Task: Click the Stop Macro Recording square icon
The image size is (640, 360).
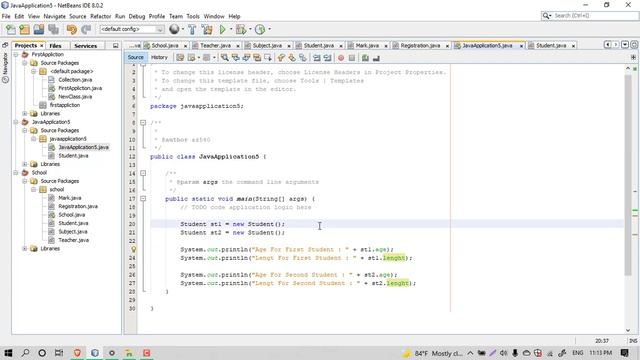Action: (x=352, y=58)
